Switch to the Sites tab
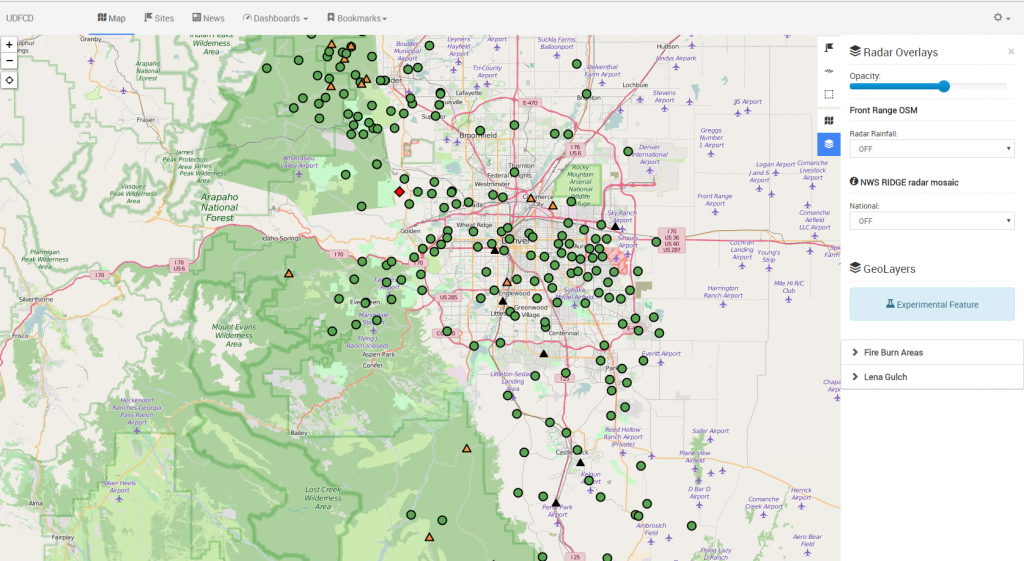This screenshot has height=561, width=1024. click(x=158, y=18)
